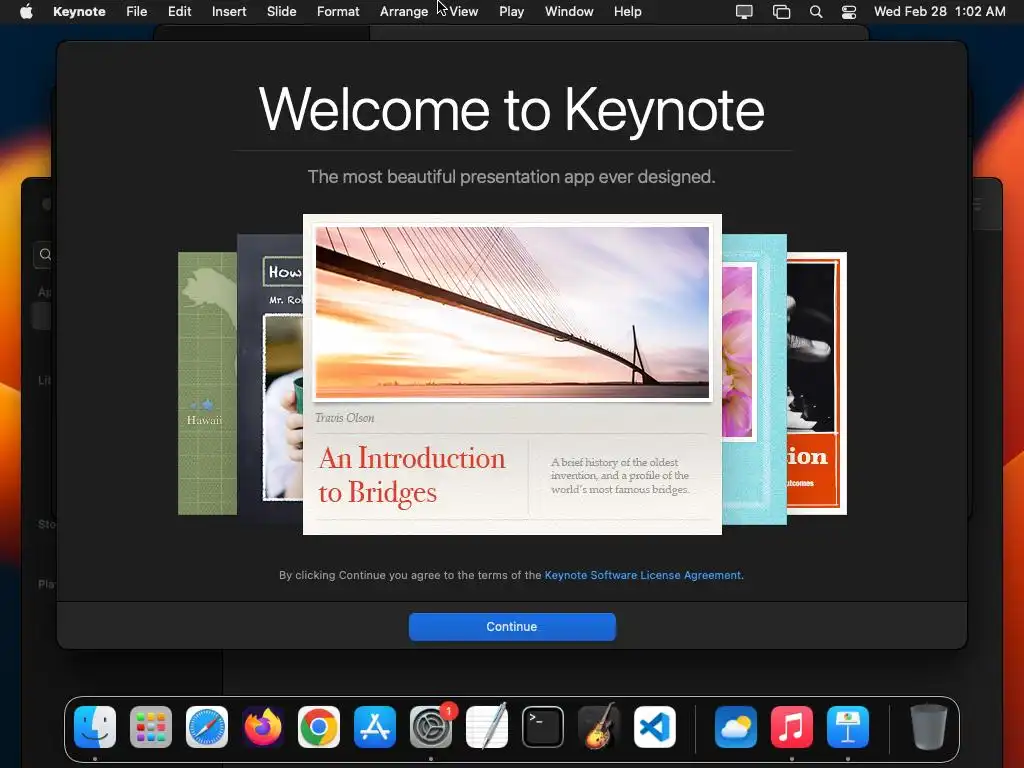Select the Introduction to Bridges theme preview
The width and height of the screenshot is (1024, 768).
click(512, 374)
